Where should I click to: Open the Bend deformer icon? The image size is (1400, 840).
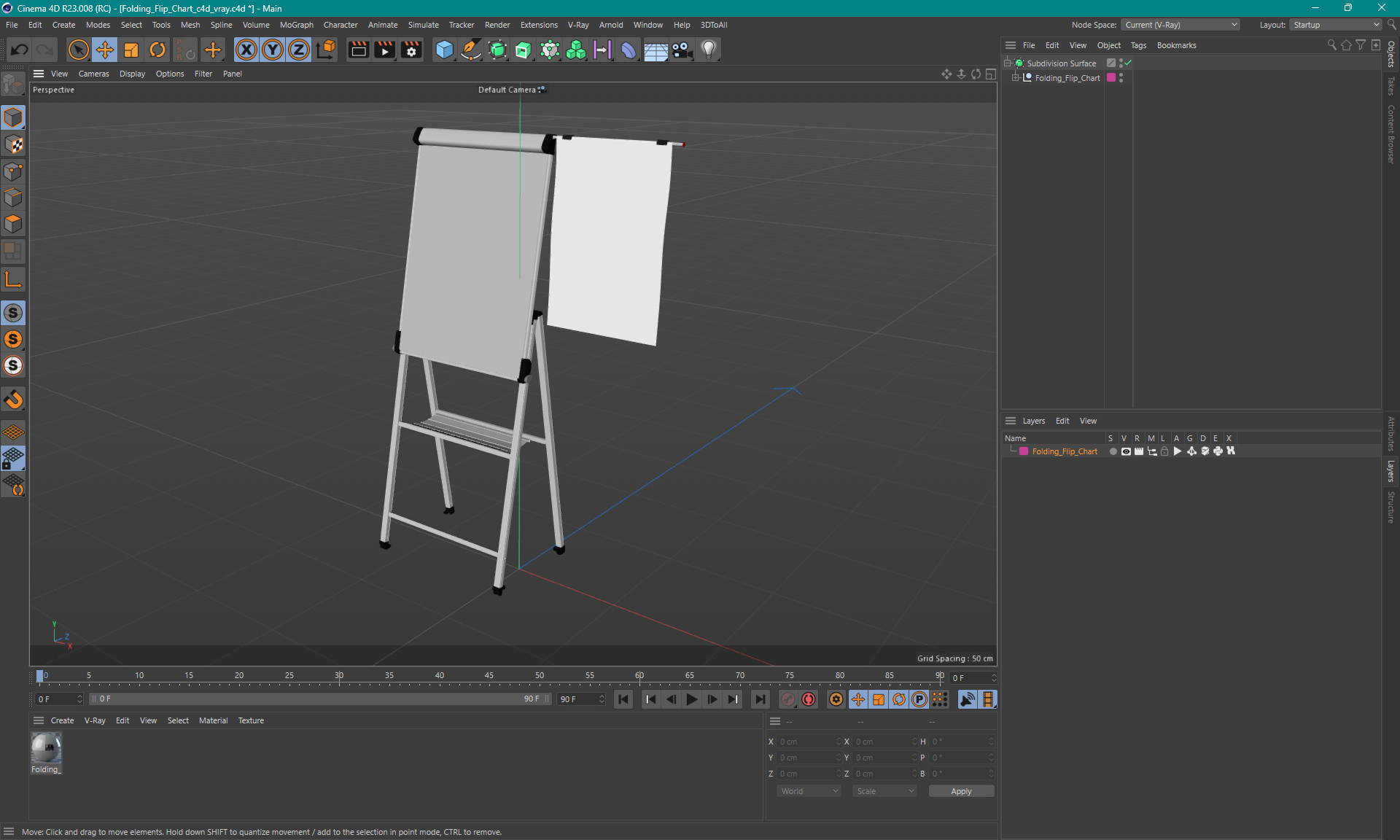[629, 50]
